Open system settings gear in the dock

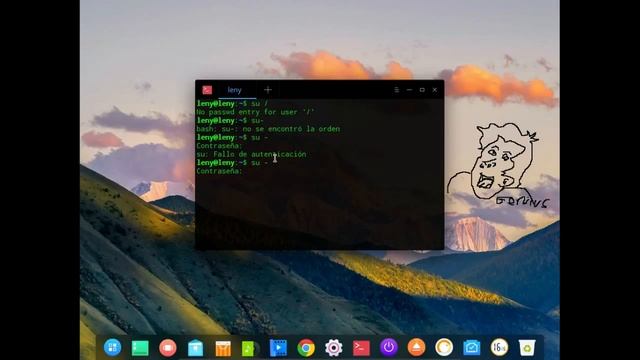tap(333, 348)
